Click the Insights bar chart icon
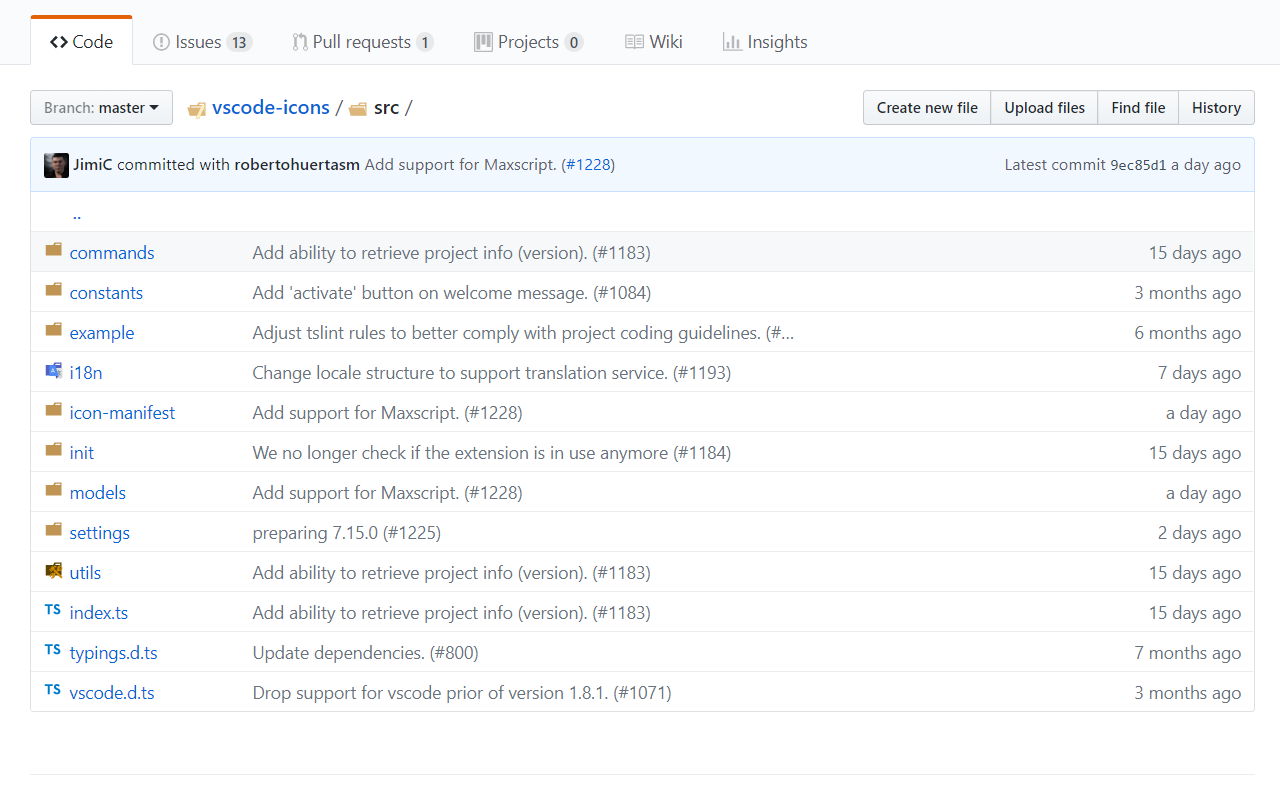 coord(732,42)
